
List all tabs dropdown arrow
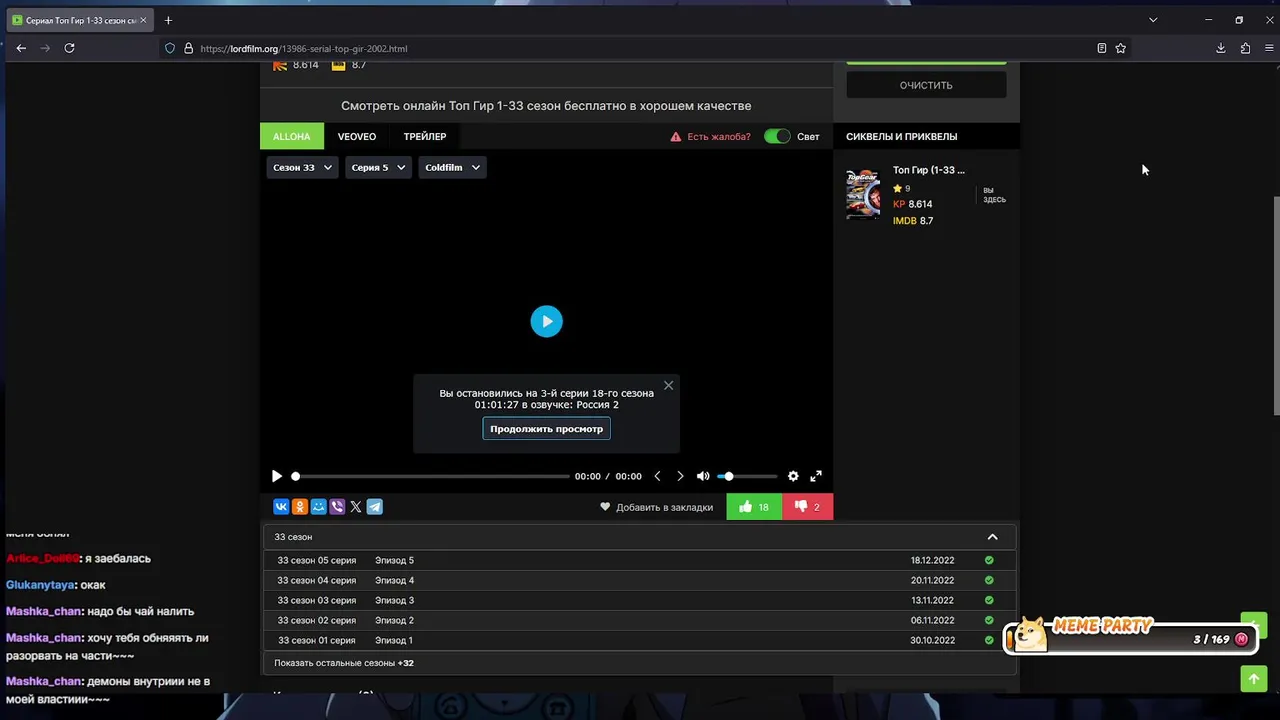tap(1153, 20)
